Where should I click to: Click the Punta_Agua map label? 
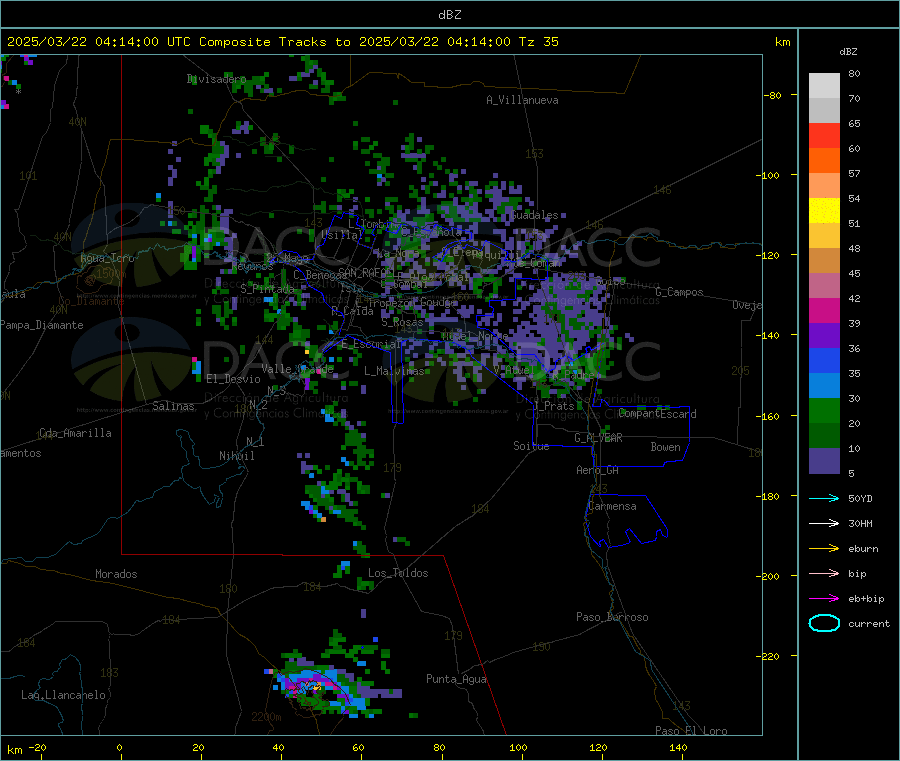(x=456, y=679)
